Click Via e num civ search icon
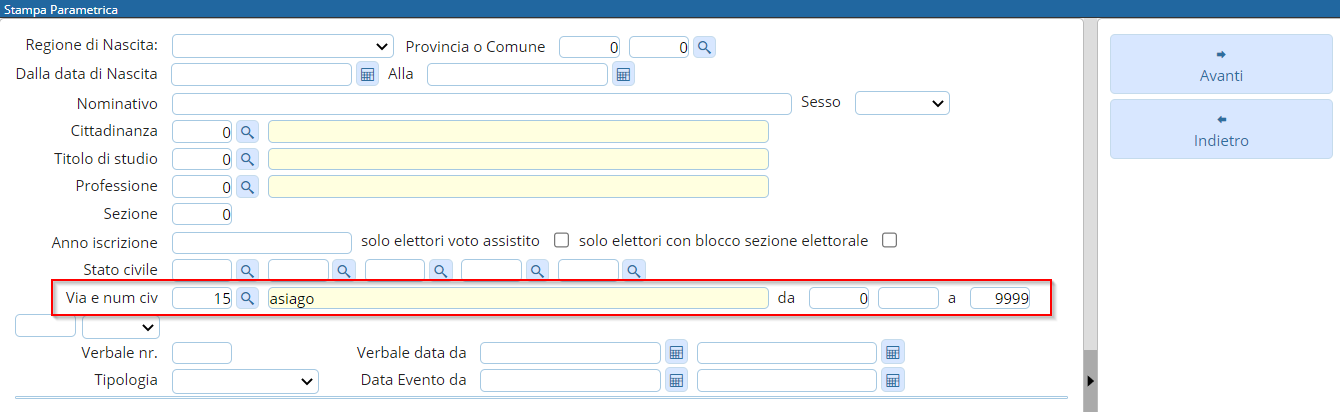 247,298
